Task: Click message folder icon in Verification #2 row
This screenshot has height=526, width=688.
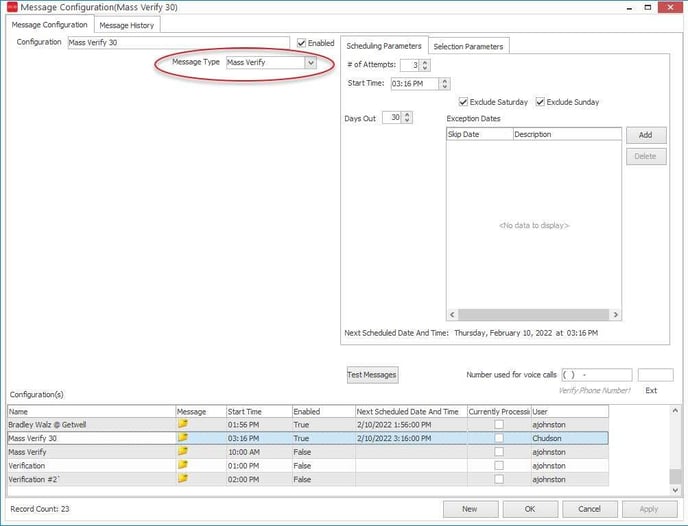Action: click(x=183, y=479)
